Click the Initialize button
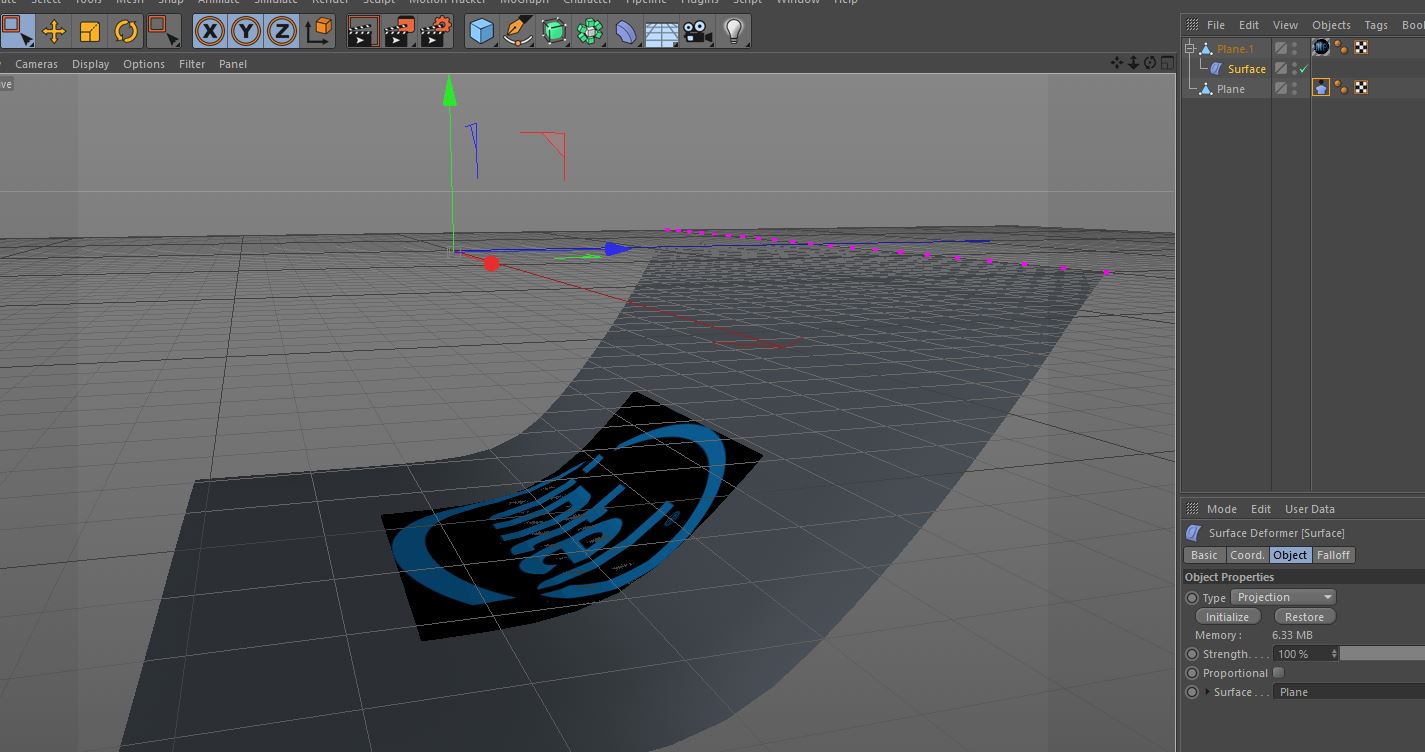 (x=1227, y=617)
